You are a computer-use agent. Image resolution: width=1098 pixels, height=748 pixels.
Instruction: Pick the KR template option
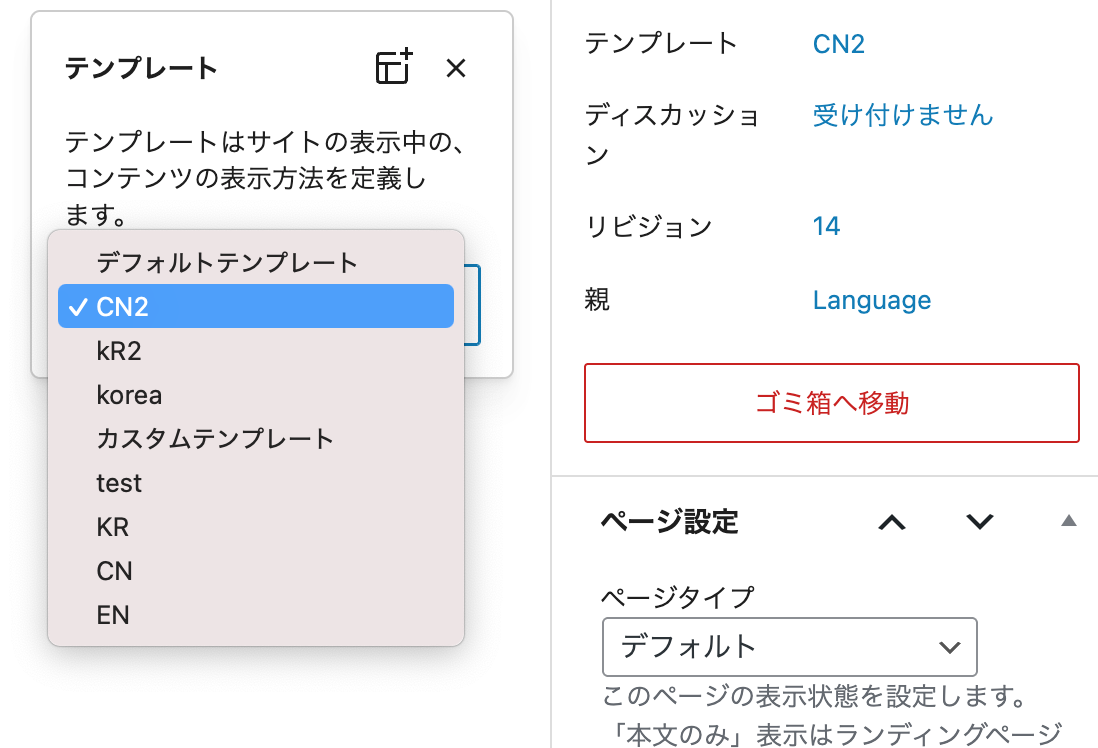113,527
